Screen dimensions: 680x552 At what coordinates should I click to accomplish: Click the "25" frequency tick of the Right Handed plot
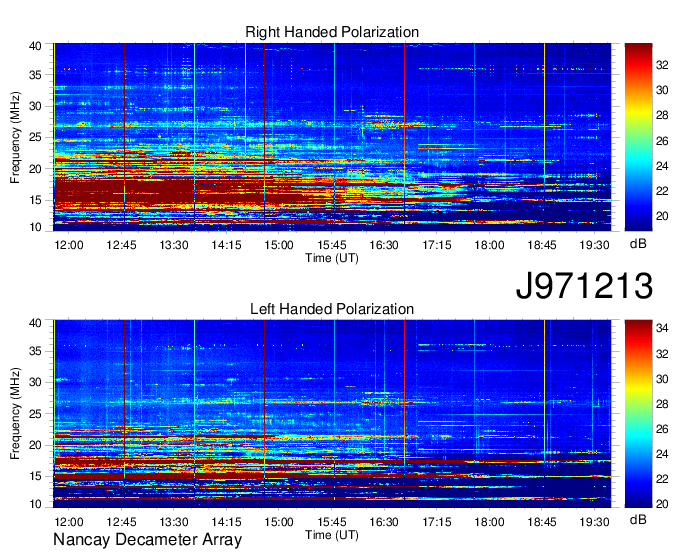(x=36, y=137)
